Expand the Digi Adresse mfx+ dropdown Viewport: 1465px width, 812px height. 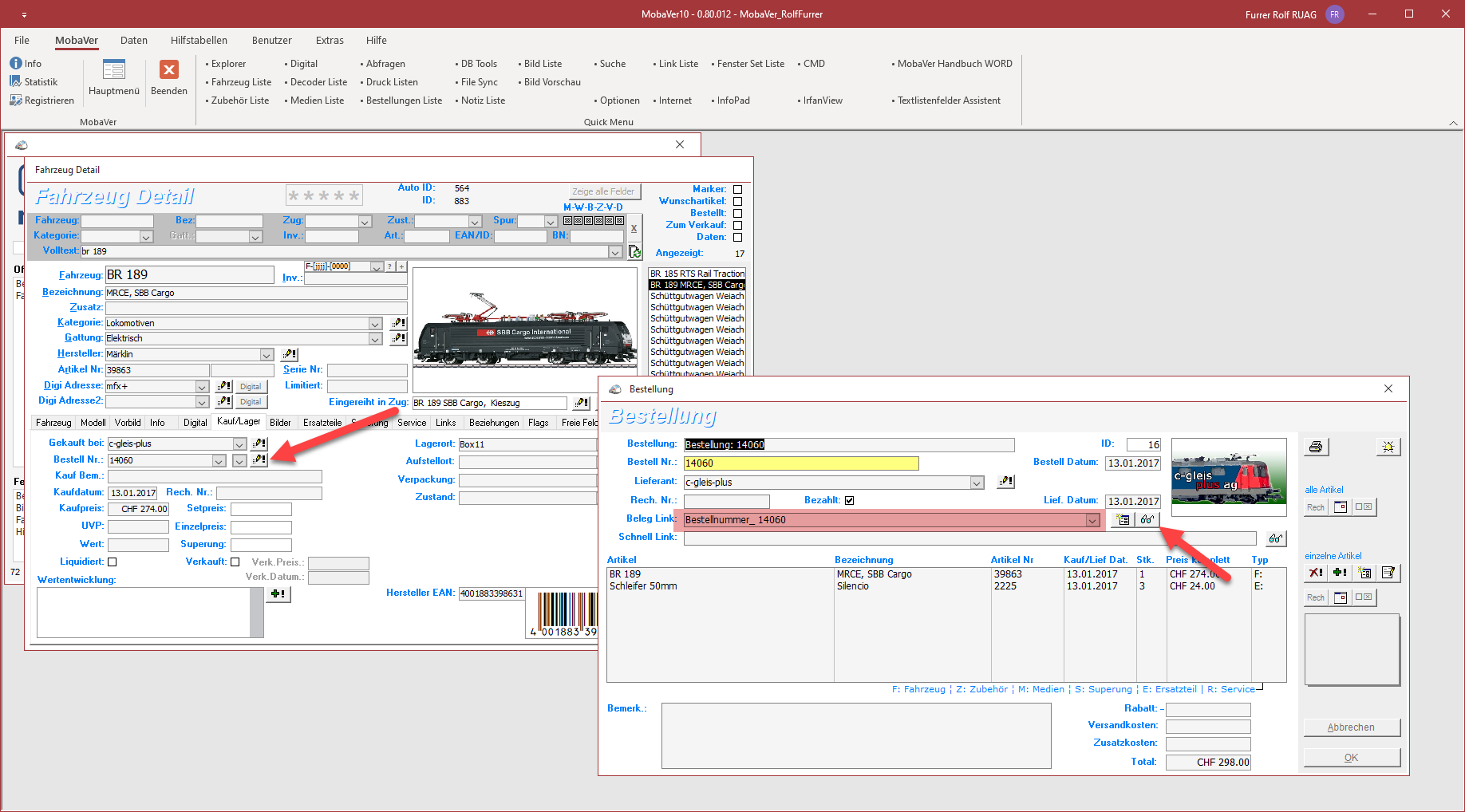[x=202, y=386]
